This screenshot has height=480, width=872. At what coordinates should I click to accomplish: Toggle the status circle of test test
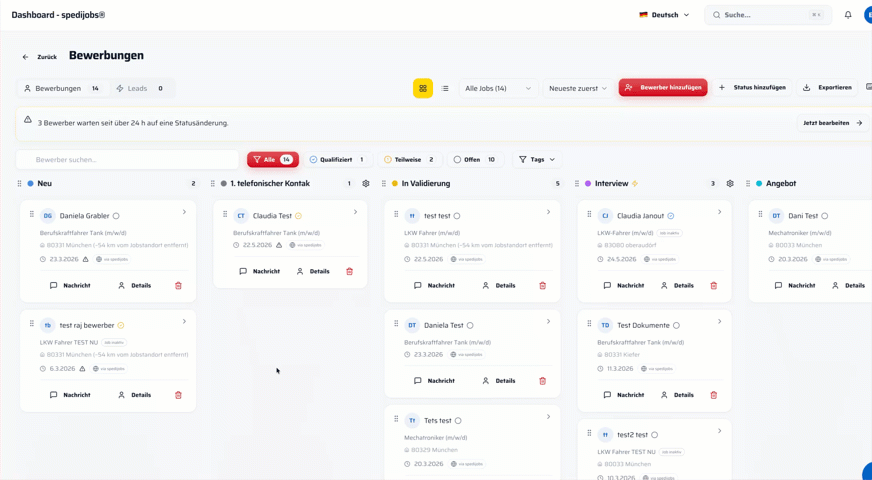(x=457, y=216)
